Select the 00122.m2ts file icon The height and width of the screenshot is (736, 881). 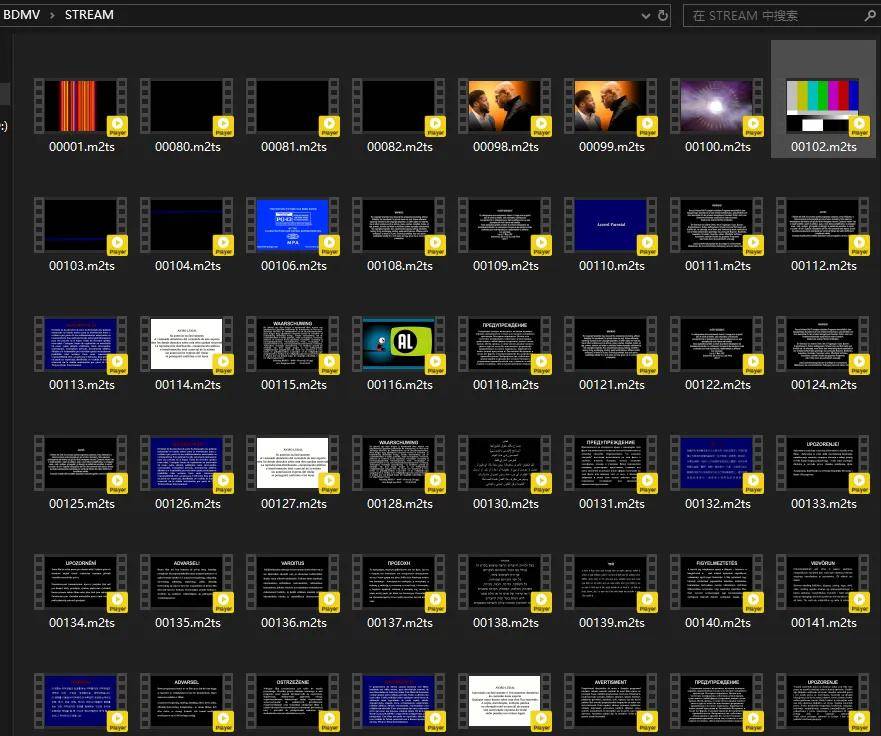(717, 344)
